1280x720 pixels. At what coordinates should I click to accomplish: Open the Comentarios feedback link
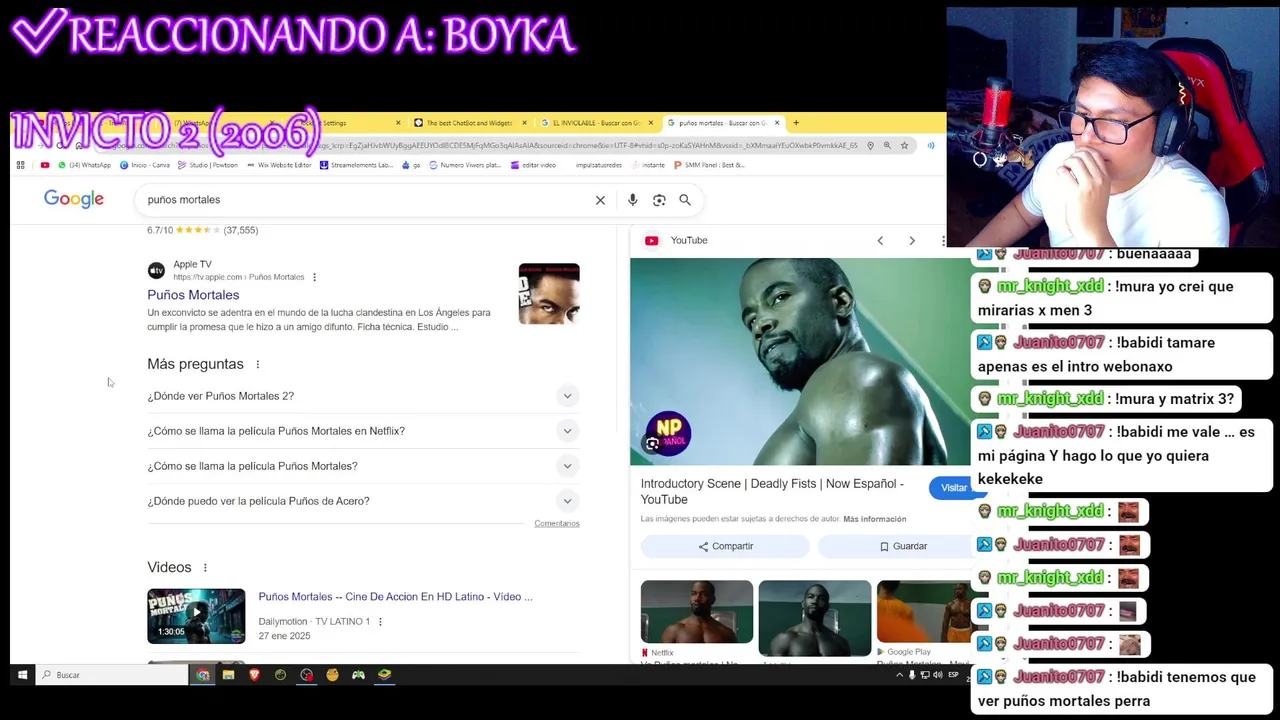[557, 524]
